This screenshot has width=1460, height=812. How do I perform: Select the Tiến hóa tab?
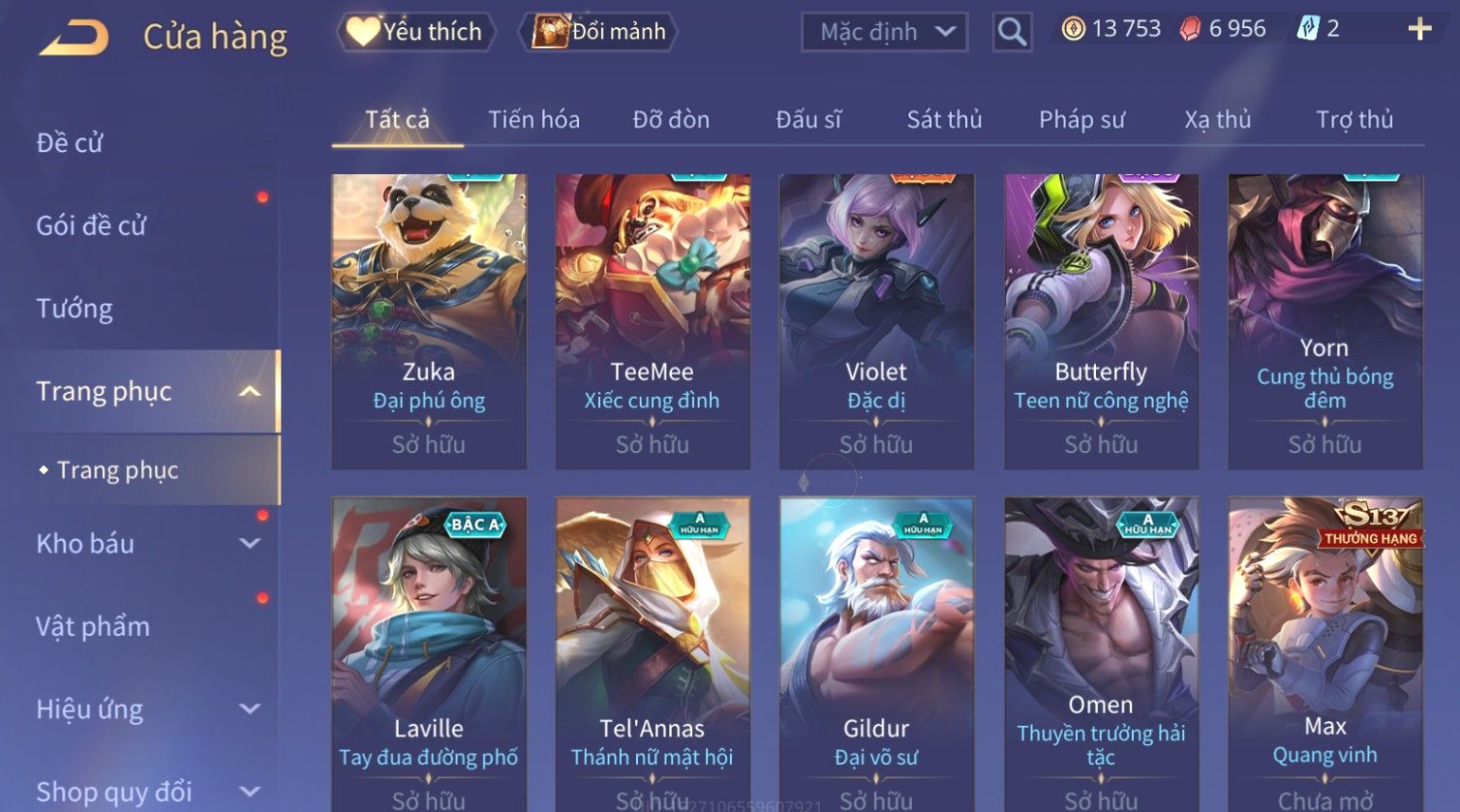pos(533,119)
